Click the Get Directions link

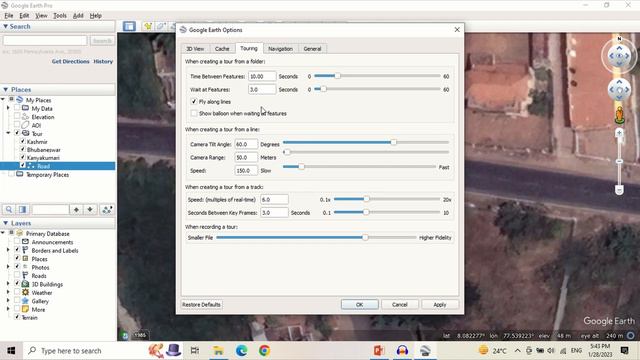[71, 61]
